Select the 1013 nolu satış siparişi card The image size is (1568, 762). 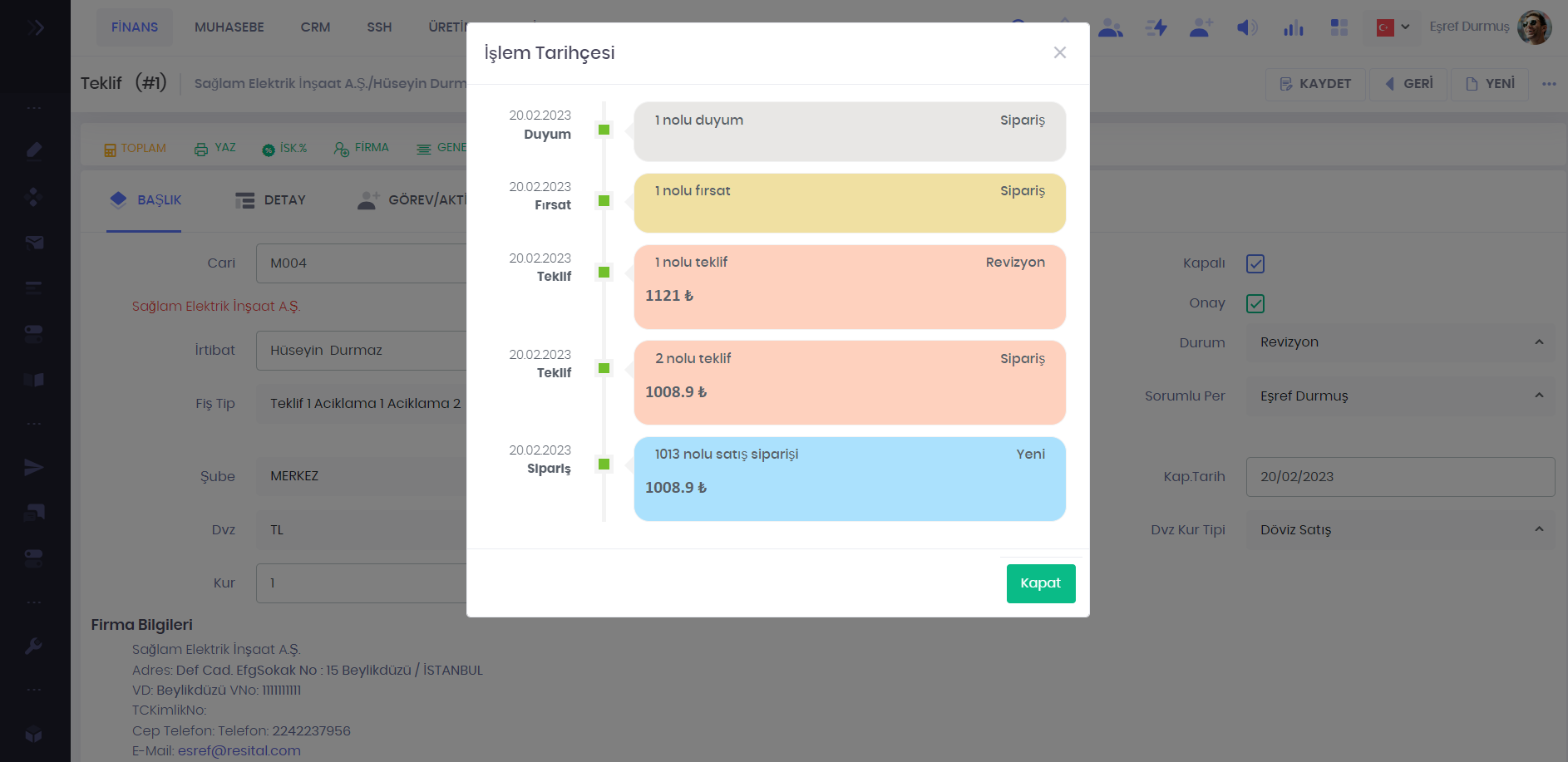[849, 479]
